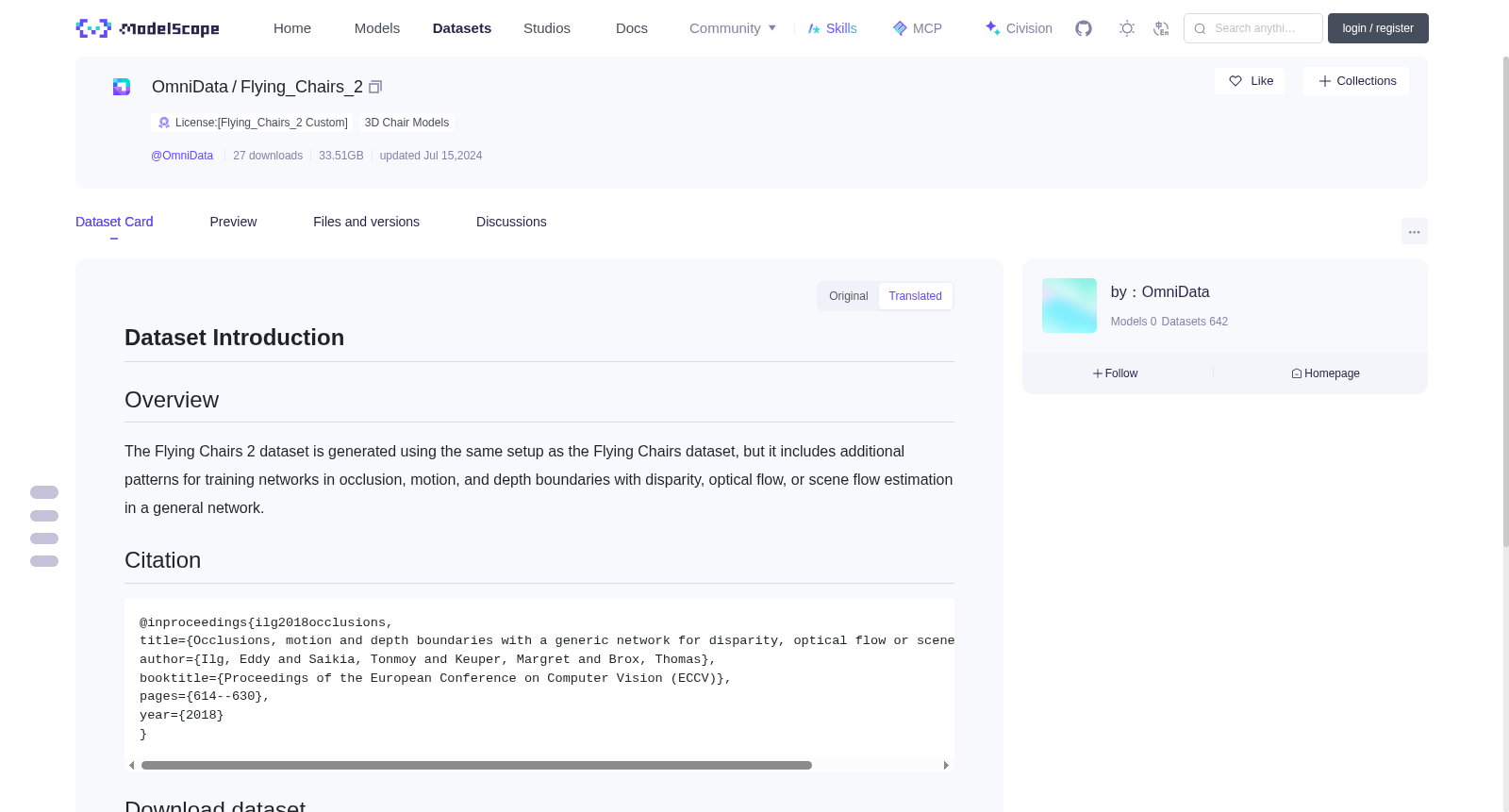The image size is (1509, 812).
Task: Click the citation horizontal scrollbar
Action: point(476,766)
